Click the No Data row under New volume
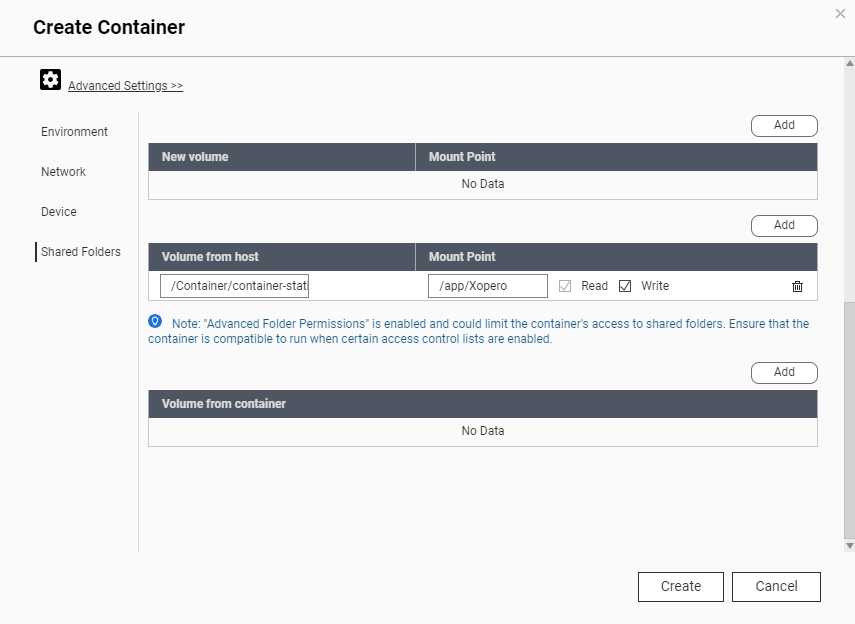 (483, 184)
